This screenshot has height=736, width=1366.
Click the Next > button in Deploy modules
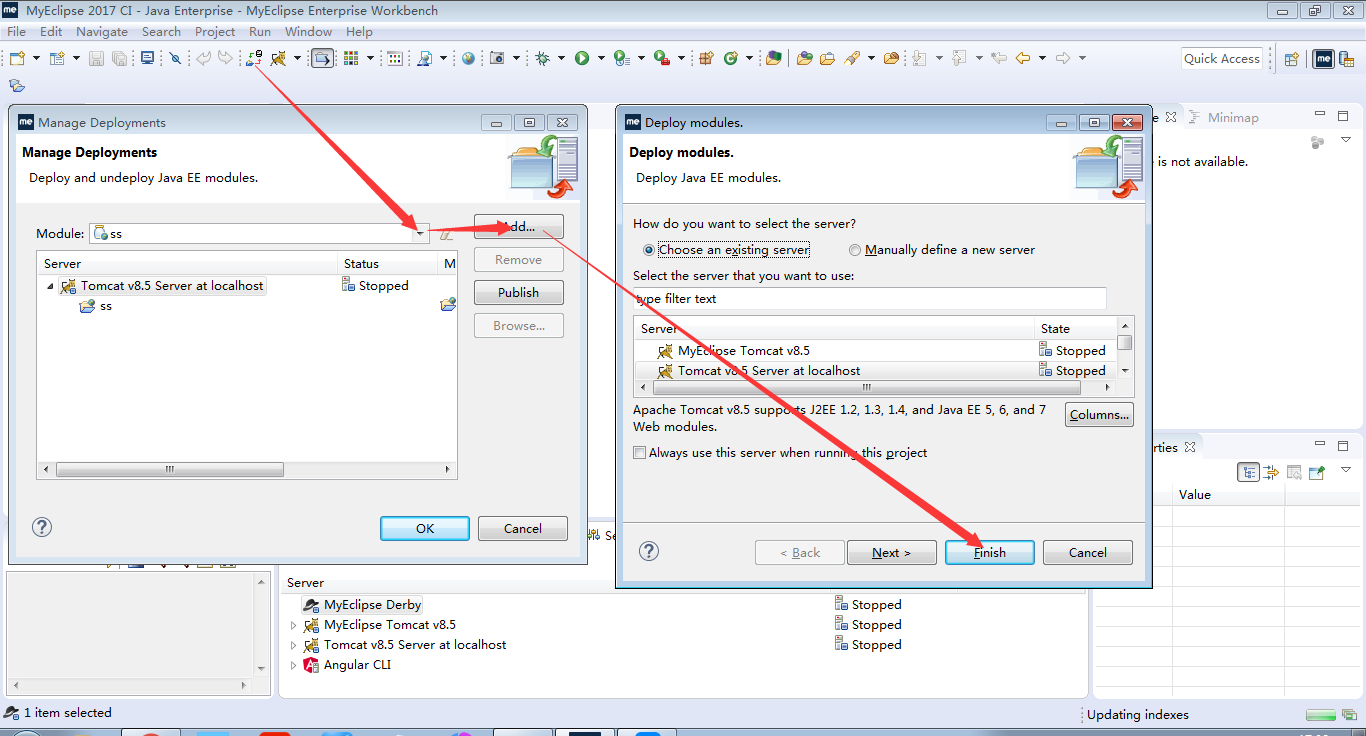click(892, 553)
